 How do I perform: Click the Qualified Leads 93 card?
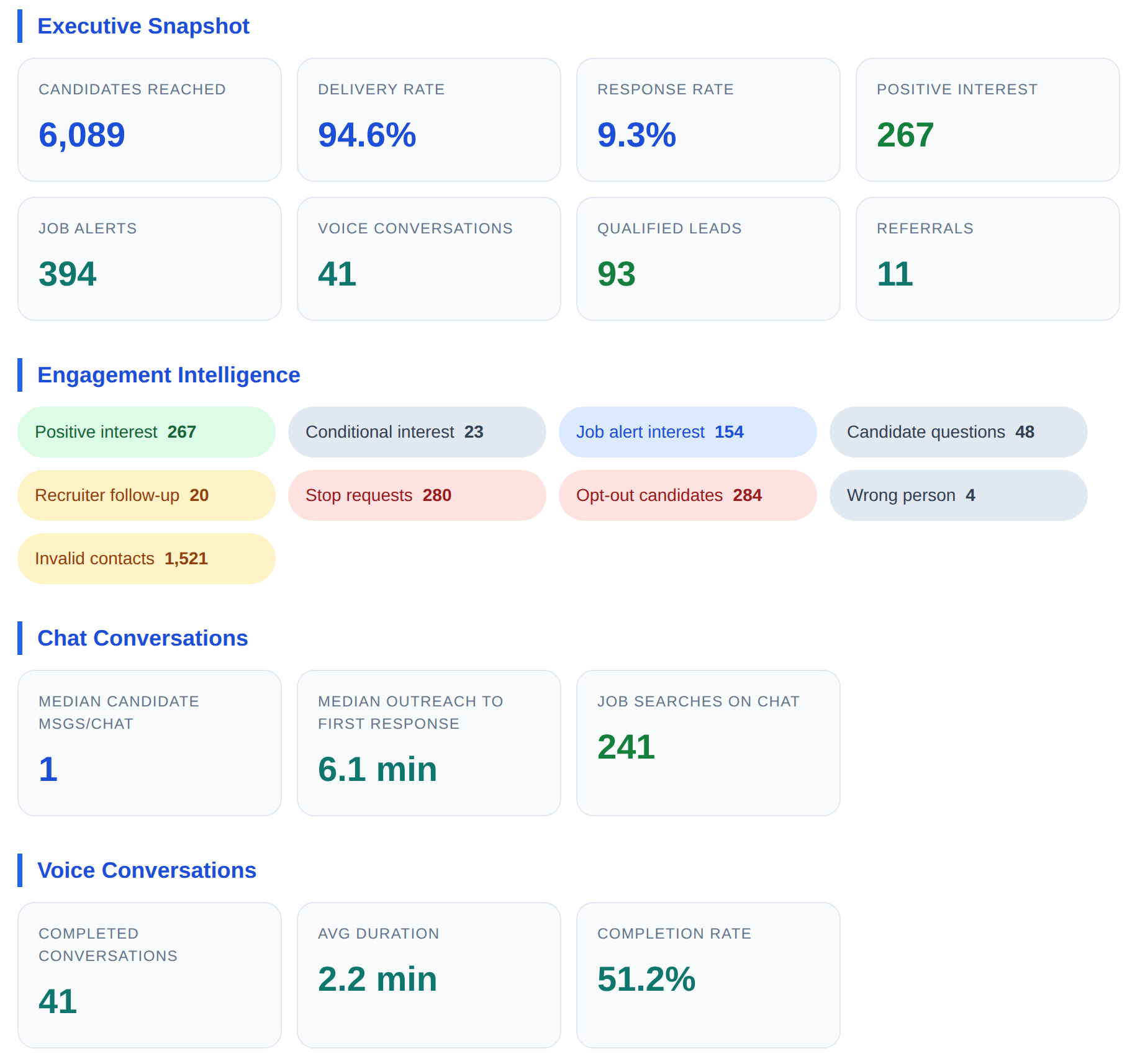(x=708, y=259)
